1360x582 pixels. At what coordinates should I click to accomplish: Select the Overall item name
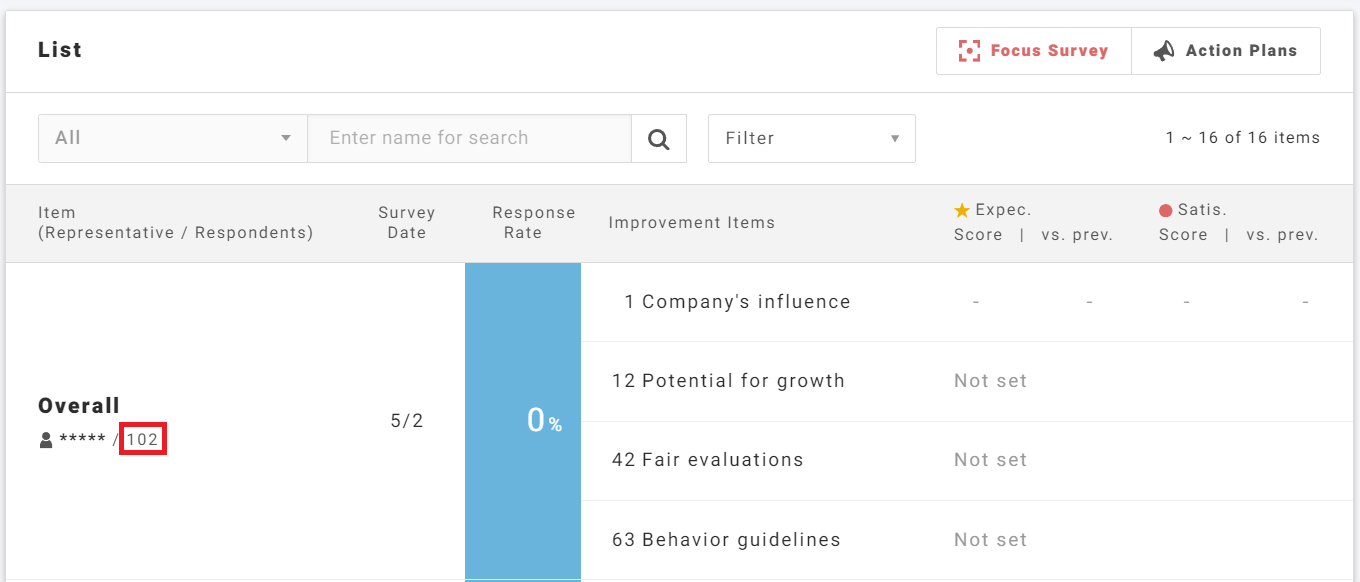pyautogui.click(x=79, y=406)
